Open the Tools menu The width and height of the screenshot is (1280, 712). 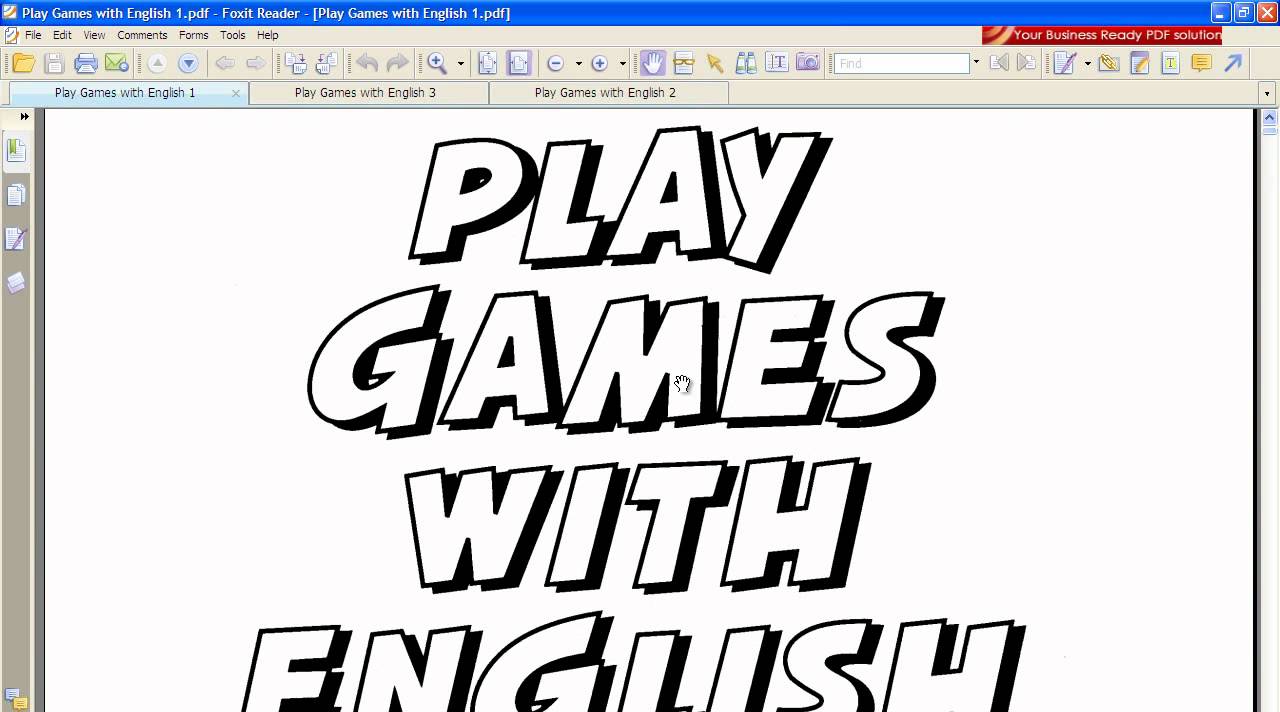pyautogui.click(x=233, y=35)
